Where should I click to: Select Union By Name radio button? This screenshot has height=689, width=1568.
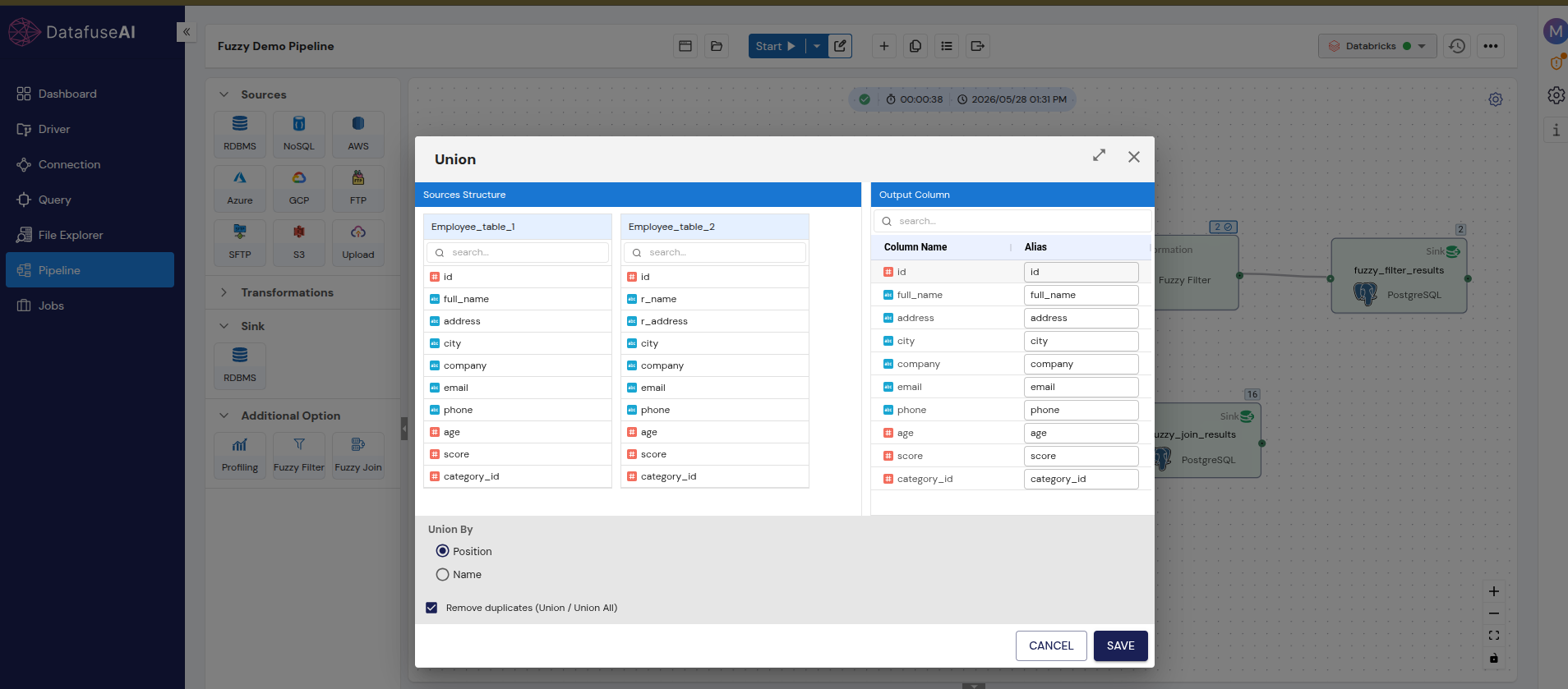tap(442, 574)
